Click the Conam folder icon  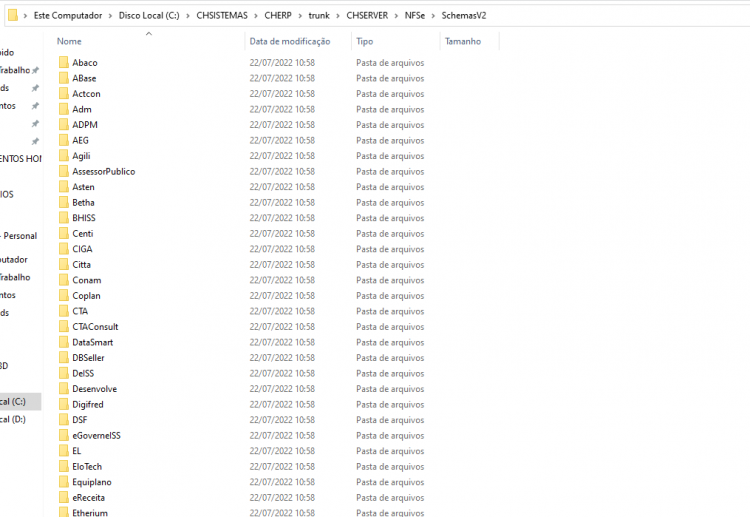(64, 280)
